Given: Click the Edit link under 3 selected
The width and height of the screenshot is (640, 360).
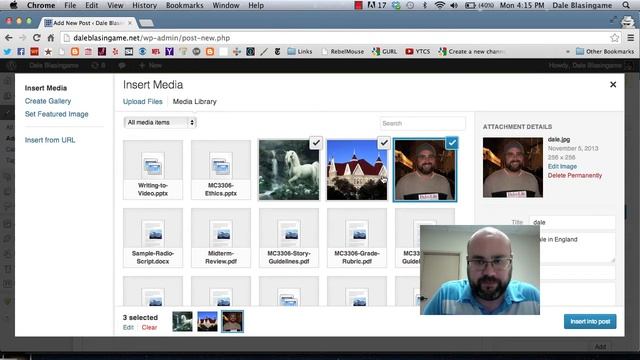Looking at the screenshot, I should (128, 327).
